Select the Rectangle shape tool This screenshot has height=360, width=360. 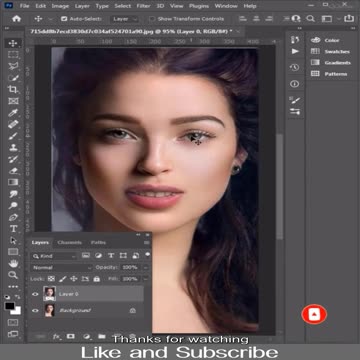click(13, 252)
